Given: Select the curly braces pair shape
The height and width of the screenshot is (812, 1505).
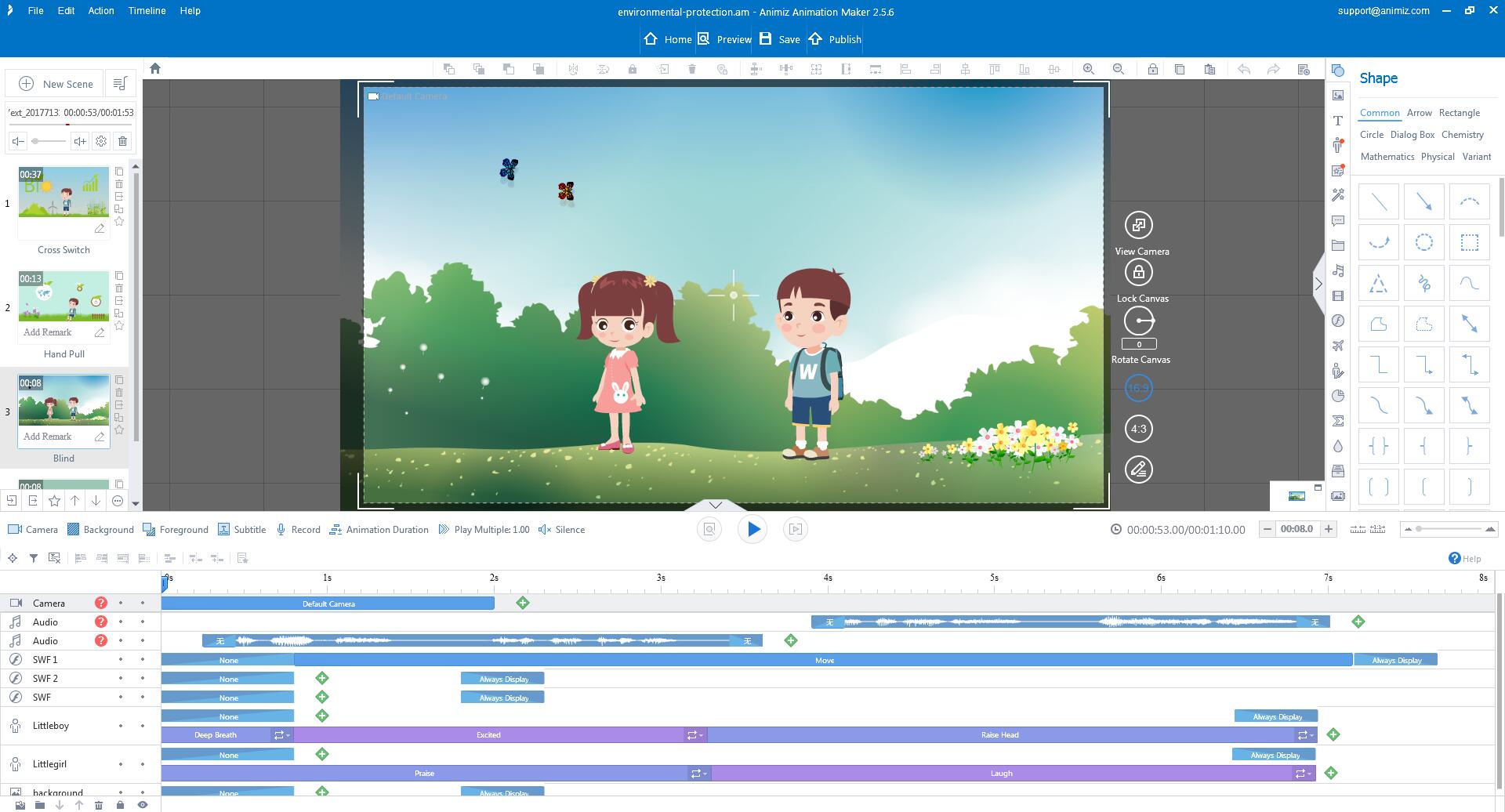Looking at the screenshot, I should pos(1379,447).
